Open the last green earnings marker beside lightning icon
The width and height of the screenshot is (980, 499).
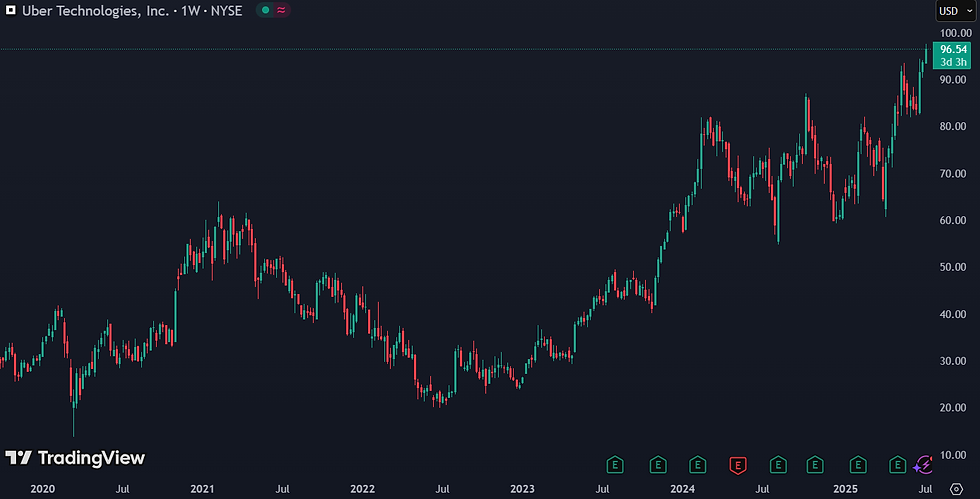point(898,465)
